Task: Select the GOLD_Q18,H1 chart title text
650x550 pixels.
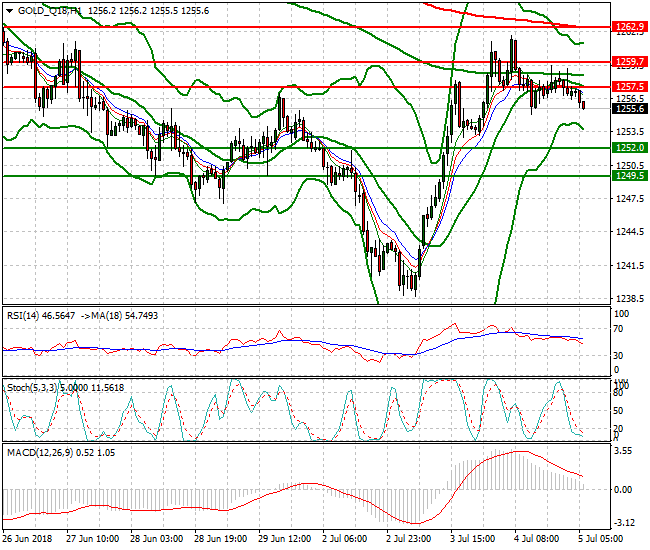Action: coord(50,11)
